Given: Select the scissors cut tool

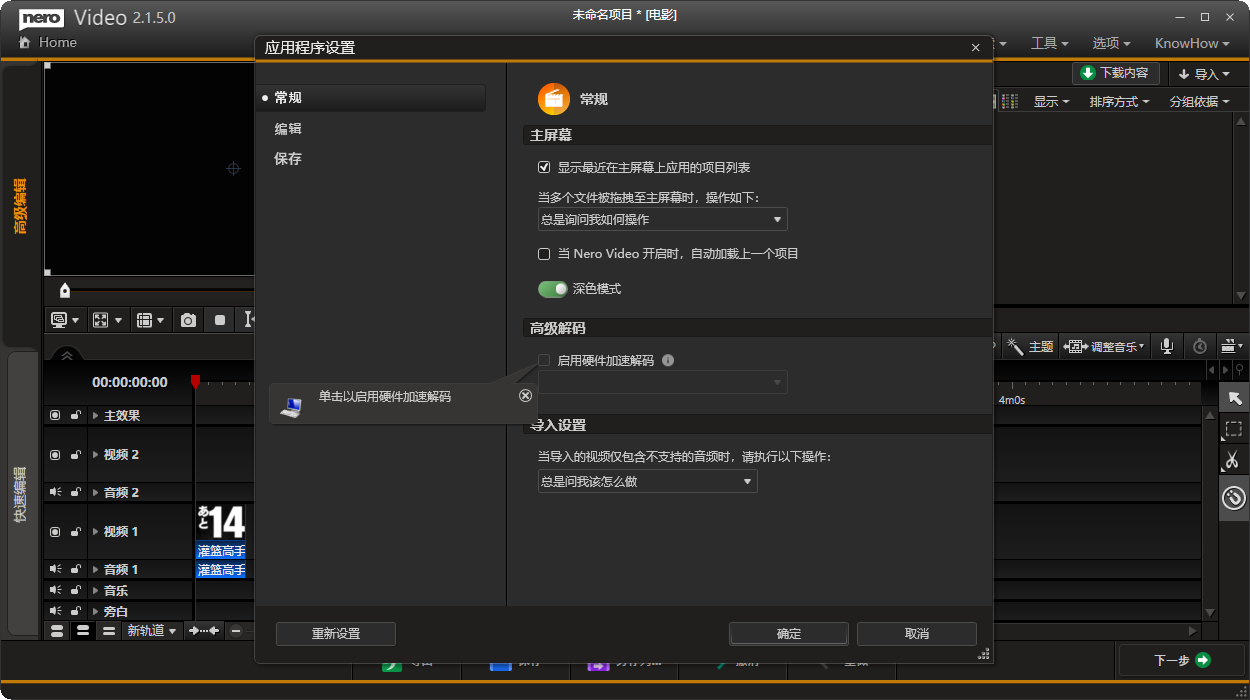Looking at the screenshot, I should 1234,460.
